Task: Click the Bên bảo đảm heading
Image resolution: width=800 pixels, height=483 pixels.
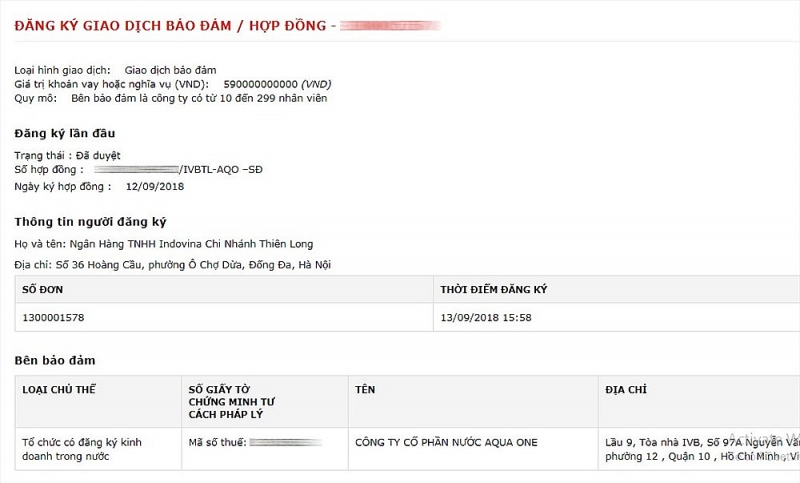Action: click(x=55, y=361)
